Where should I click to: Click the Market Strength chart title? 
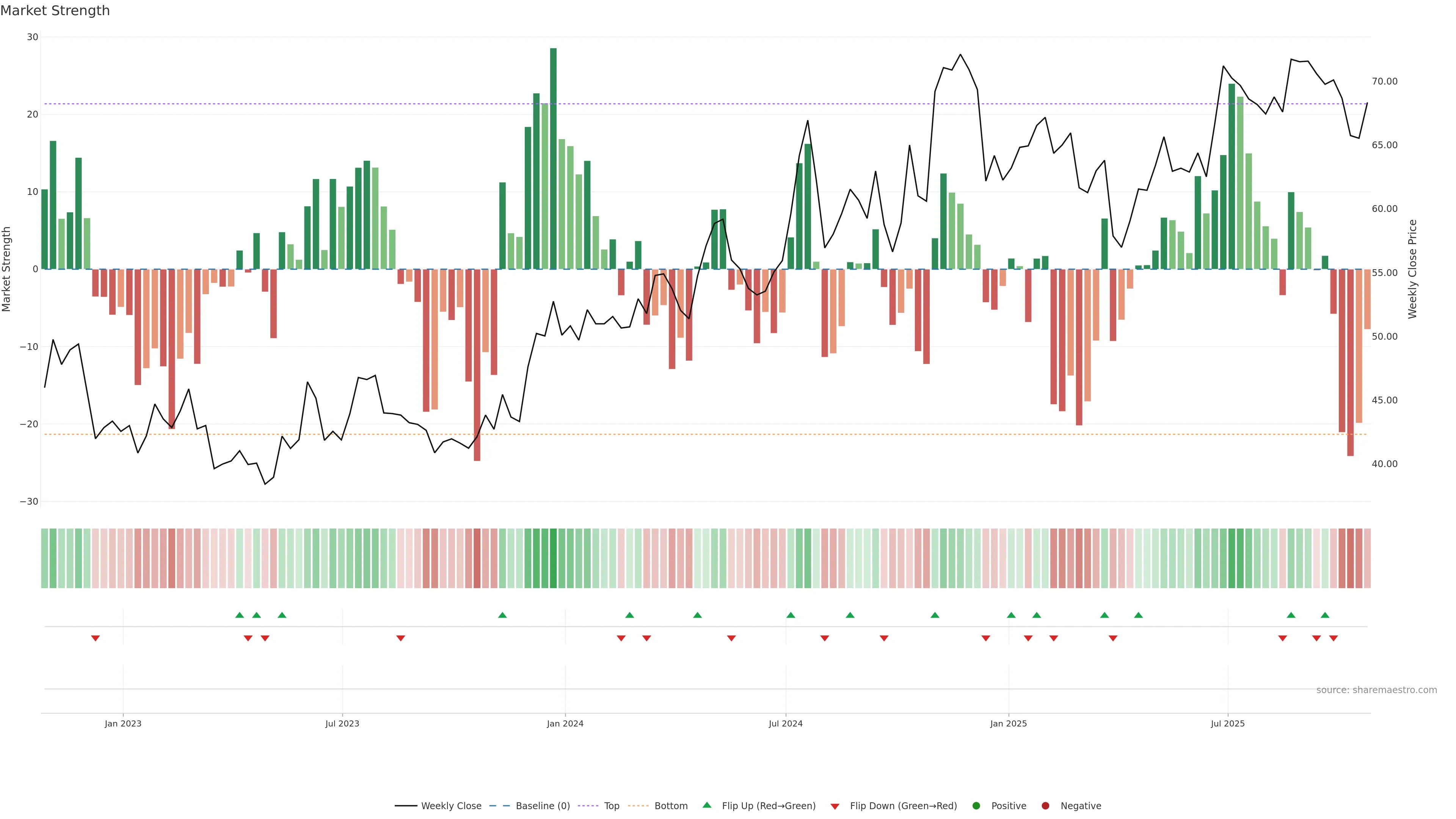(55, 11)
